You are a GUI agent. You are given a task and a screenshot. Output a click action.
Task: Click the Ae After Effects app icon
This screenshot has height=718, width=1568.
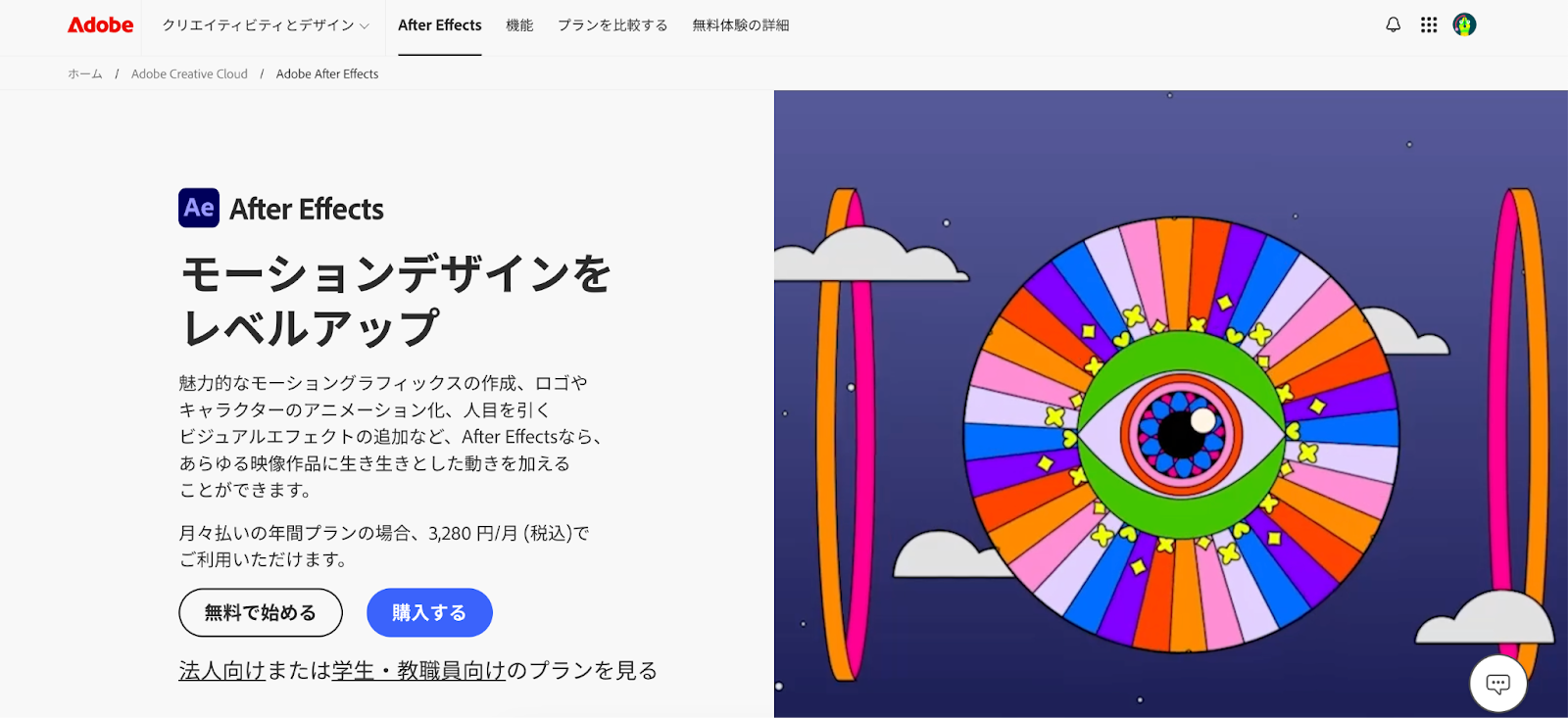(x=199, y=208)
